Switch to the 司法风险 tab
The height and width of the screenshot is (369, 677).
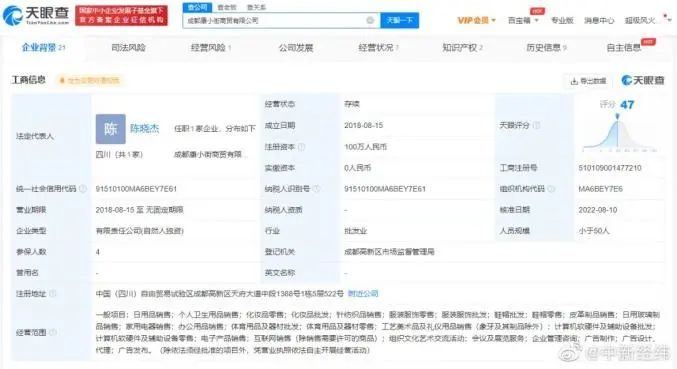coord(128,47)
